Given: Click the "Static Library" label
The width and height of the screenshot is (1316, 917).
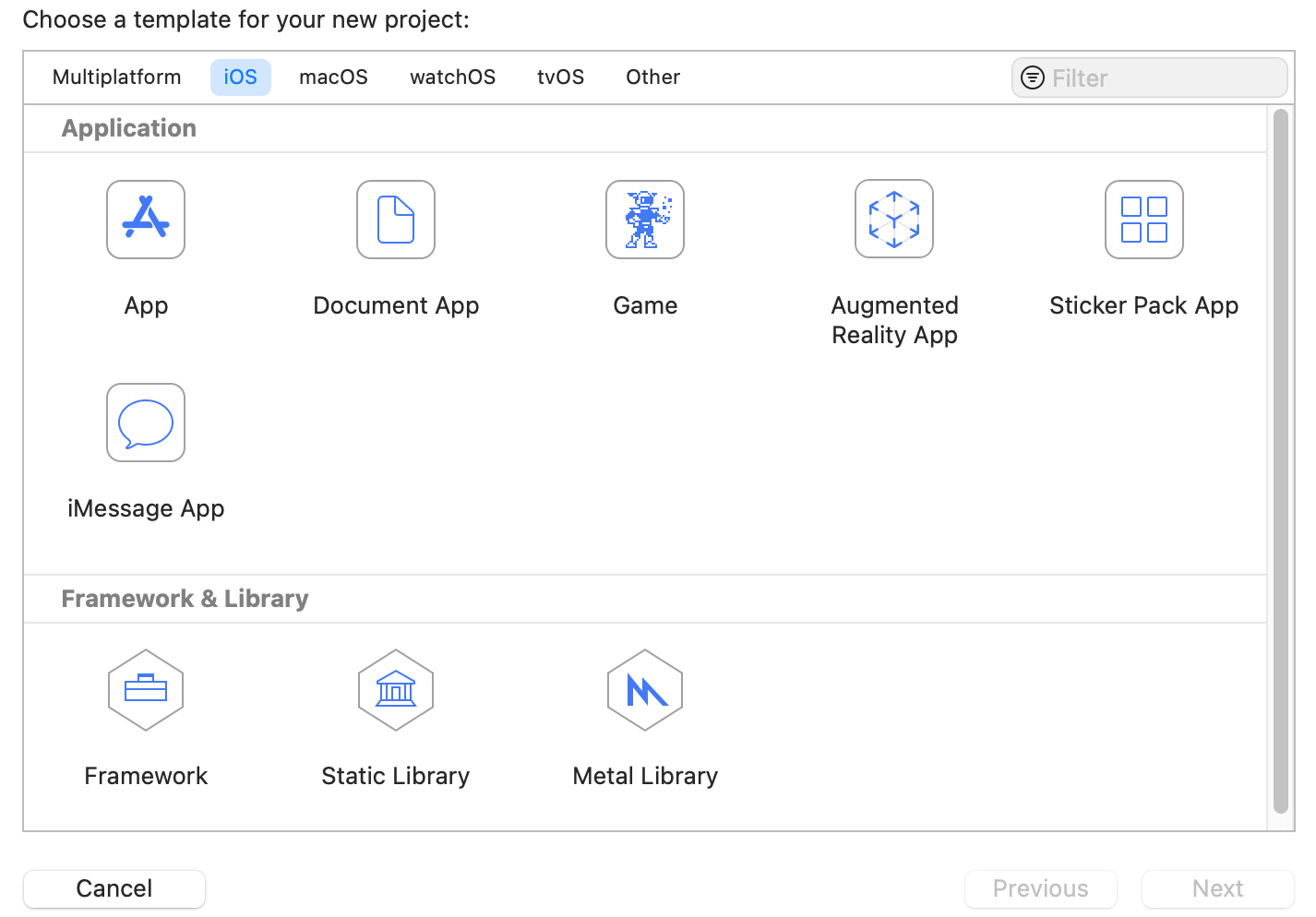Looking at the screenshot, I should tap(396, 776).
